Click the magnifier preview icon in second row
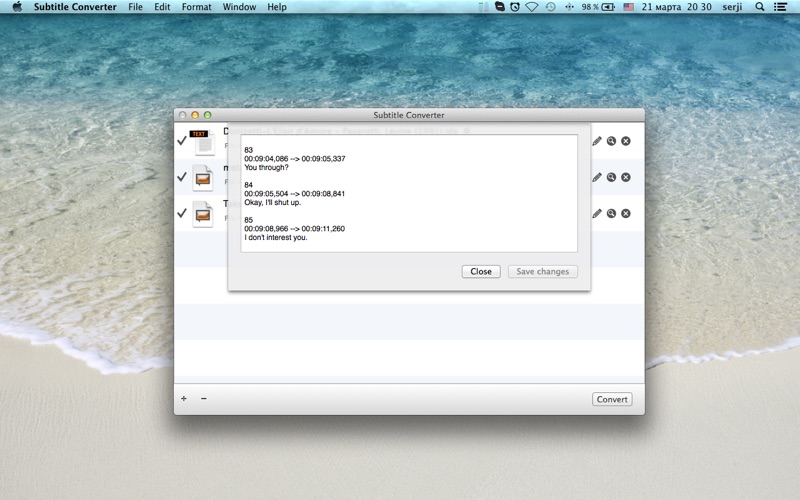800x500 pixels. tap(611, 177)
